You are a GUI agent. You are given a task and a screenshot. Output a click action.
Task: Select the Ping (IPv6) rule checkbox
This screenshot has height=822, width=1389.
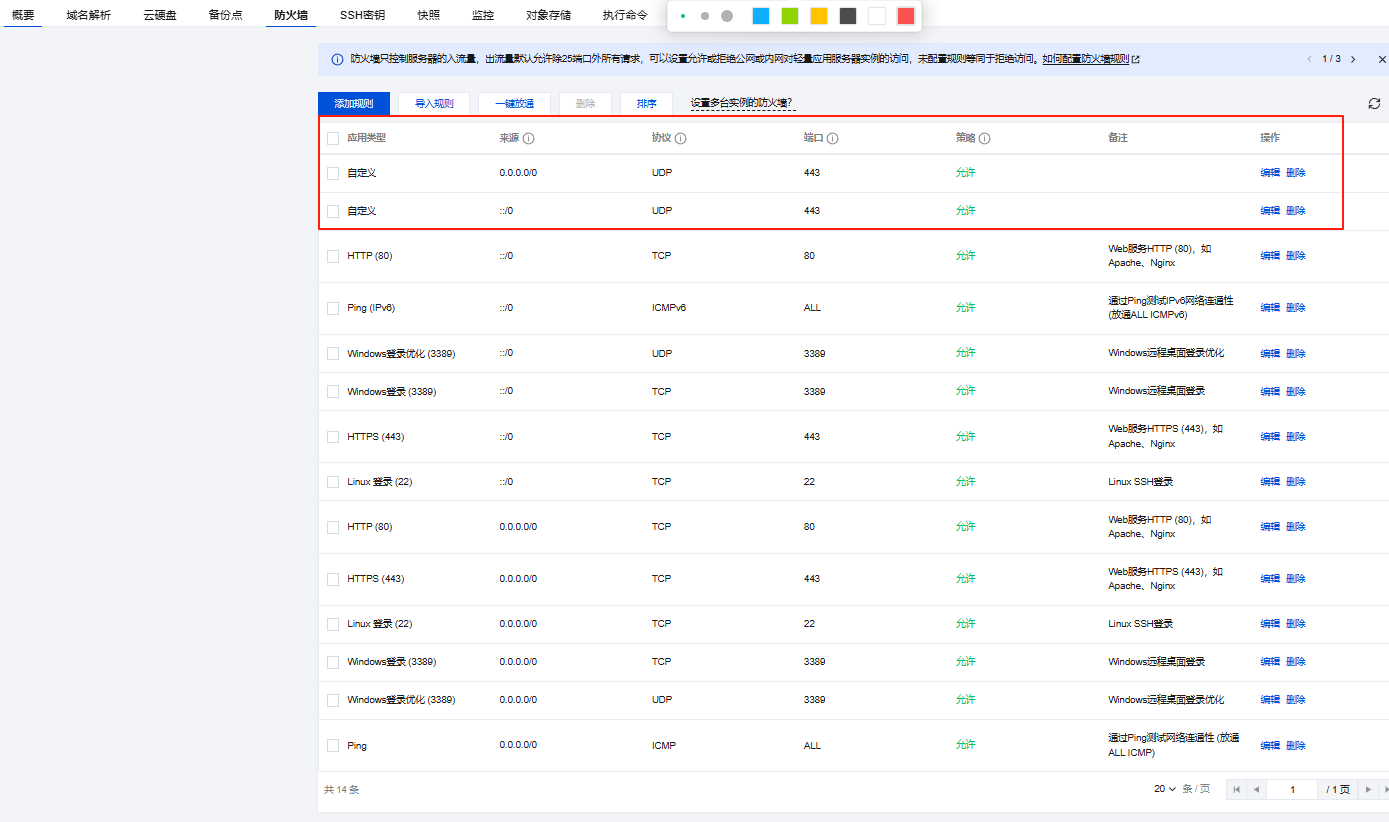tap(333, 308)
